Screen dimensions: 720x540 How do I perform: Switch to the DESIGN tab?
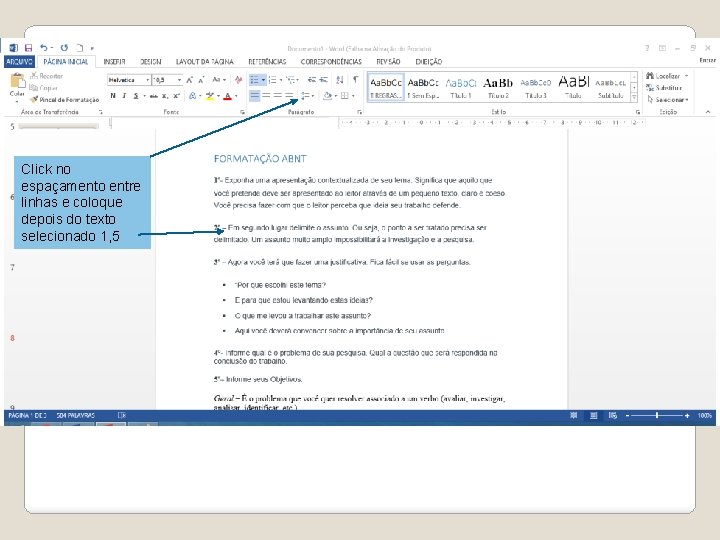coord(151,62)
